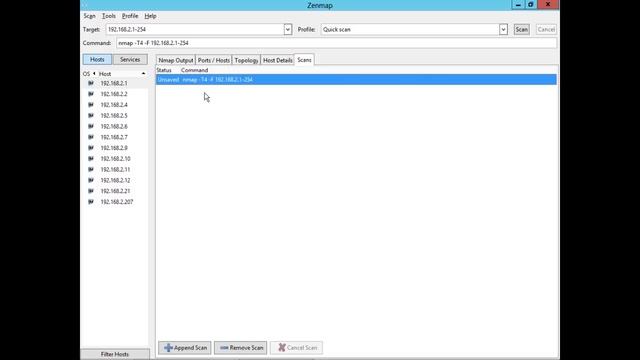
Task: Open the Help menu
Action: (x=150, y=16)
